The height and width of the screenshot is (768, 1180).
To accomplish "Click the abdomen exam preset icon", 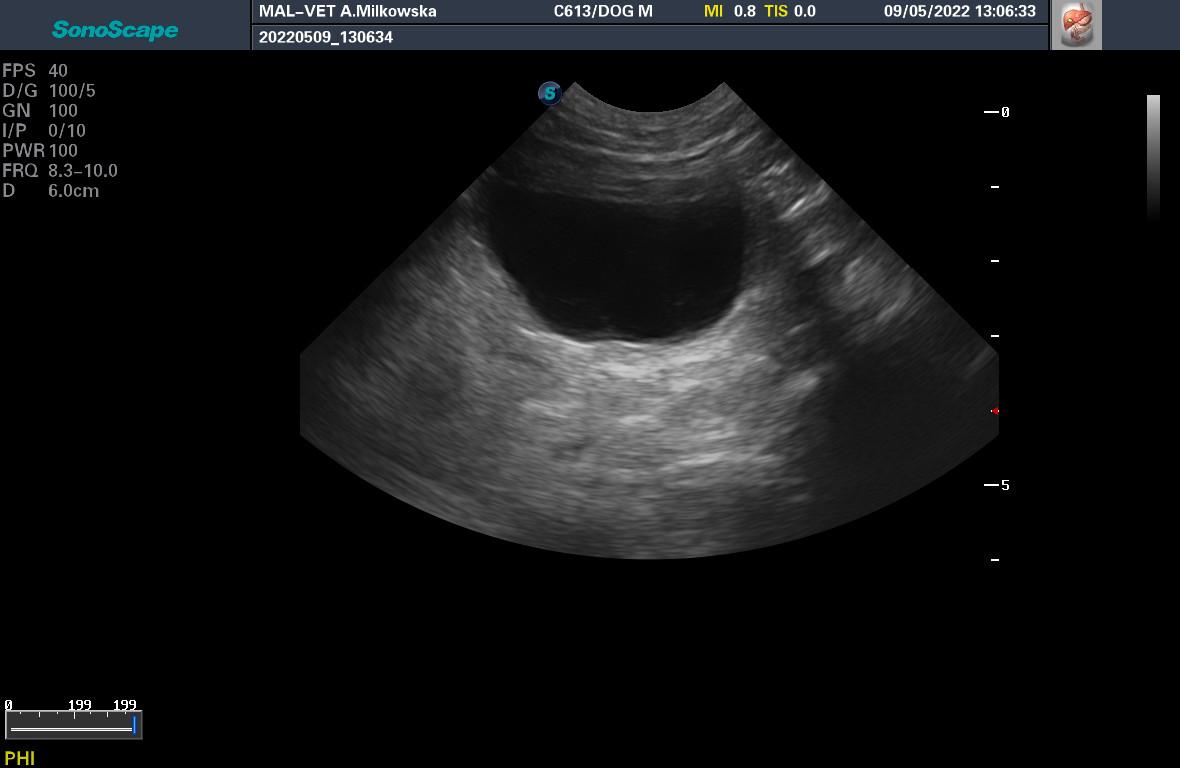I will [1077, 25].
